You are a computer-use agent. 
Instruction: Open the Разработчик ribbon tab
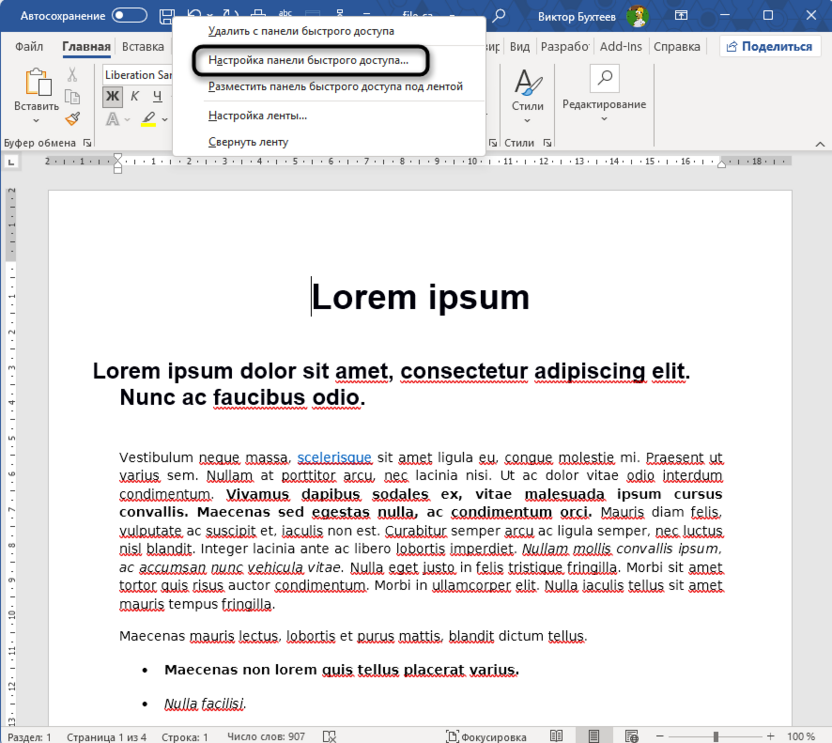click(565, 47)
